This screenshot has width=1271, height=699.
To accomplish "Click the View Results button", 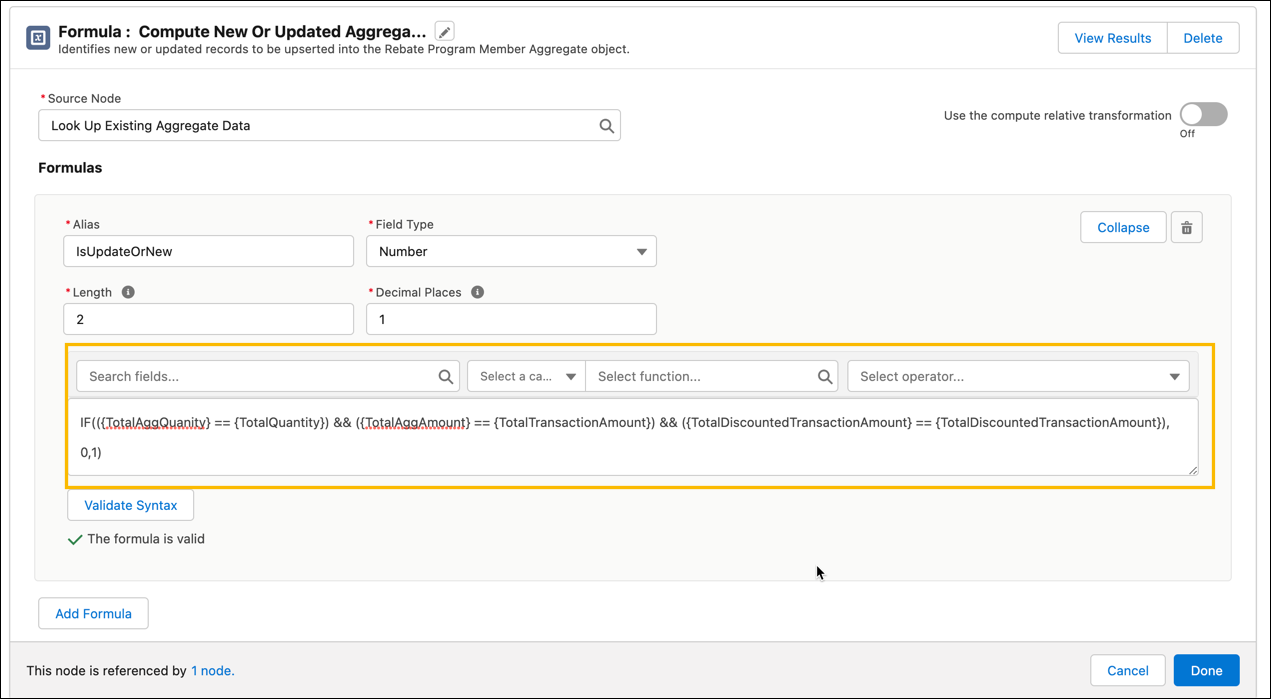I will click(1112, 37).
